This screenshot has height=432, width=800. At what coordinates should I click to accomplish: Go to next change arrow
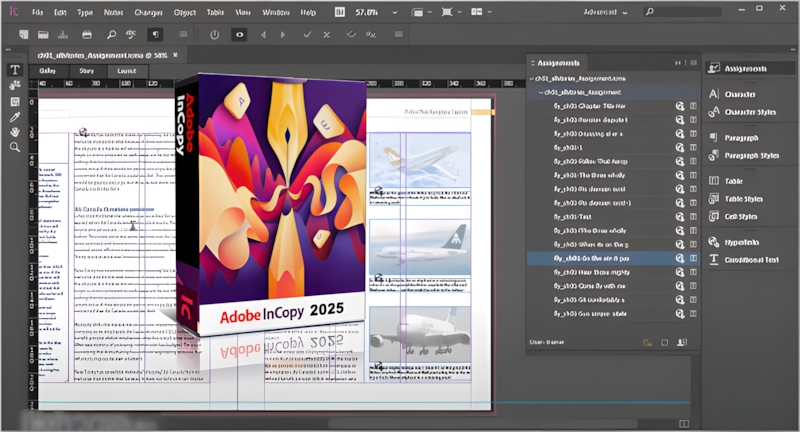[x=283, y=35]
